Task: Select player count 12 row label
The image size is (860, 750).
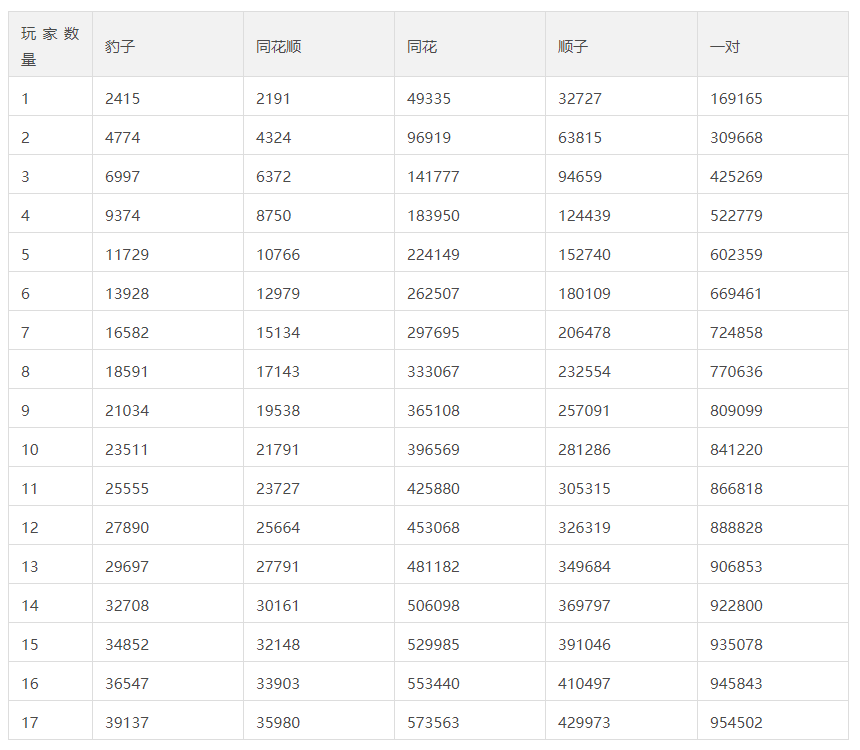Action: [30, 528]
